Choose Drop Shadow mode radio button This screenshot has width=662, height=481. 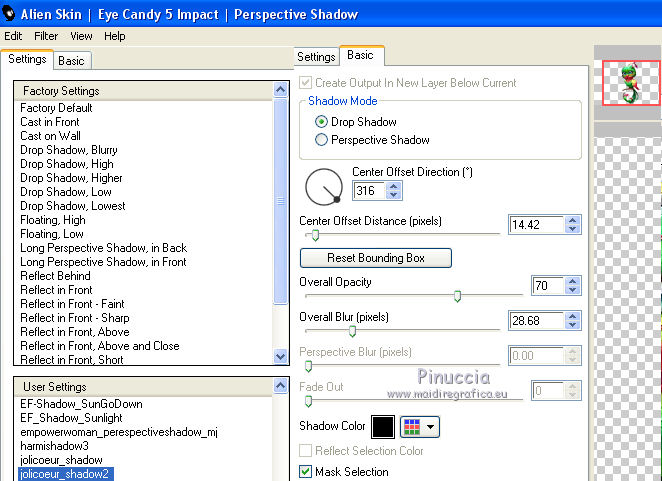tap(321, 122)
